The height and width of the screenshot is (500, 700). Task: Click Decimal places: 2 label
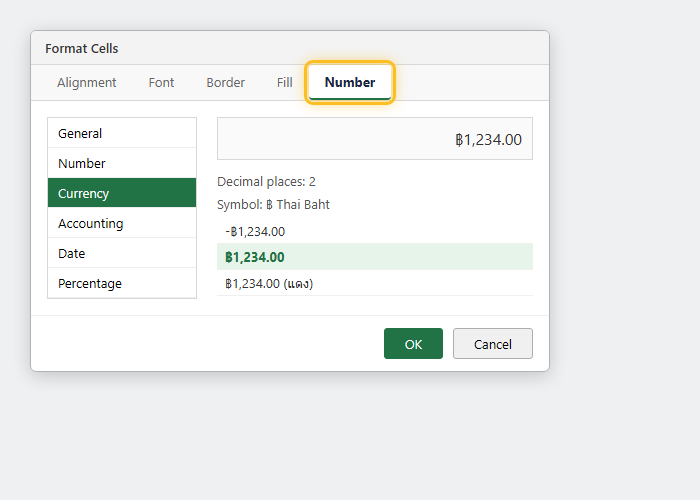click(x=266, y=182)
